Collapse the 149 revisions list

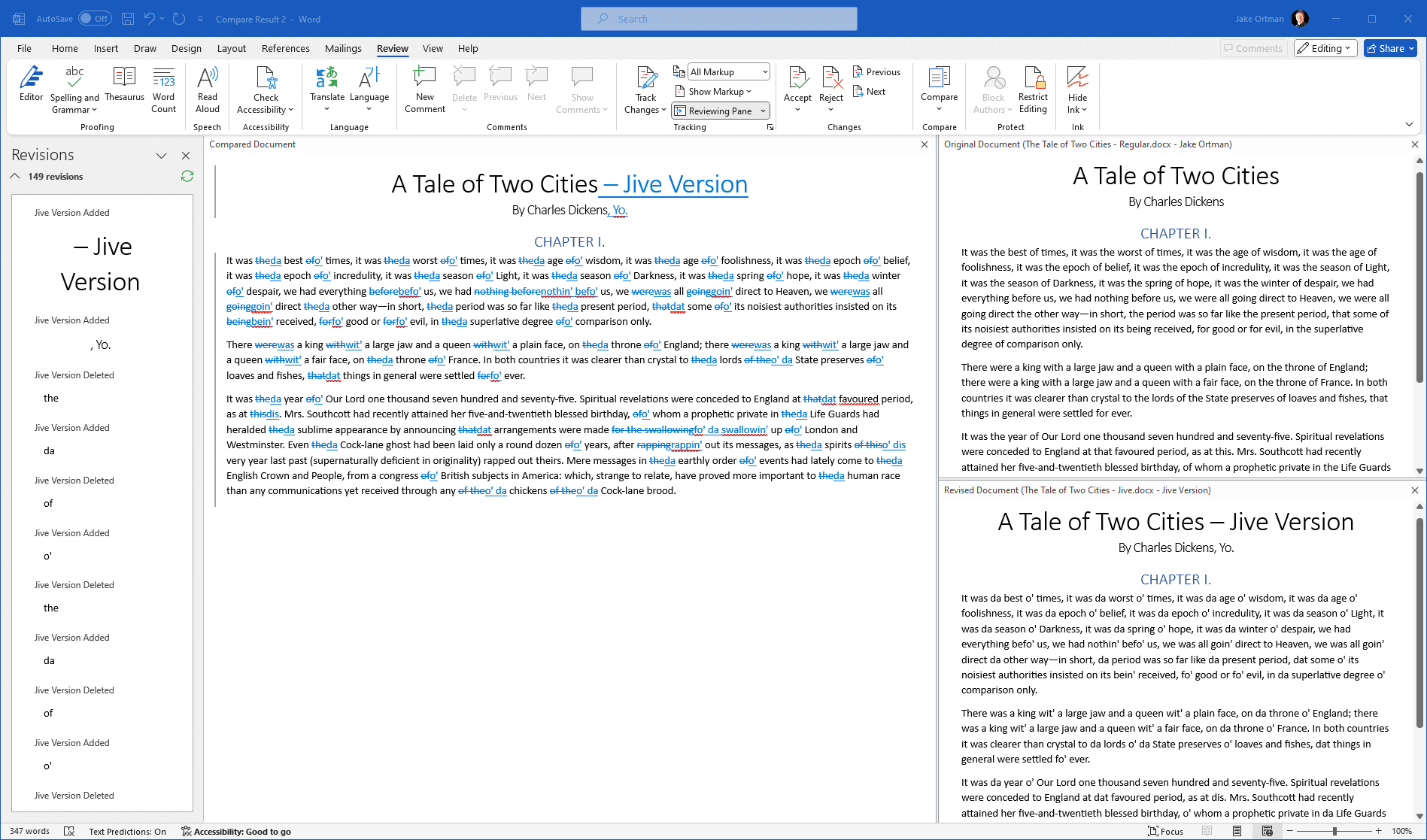pos(15,176)
